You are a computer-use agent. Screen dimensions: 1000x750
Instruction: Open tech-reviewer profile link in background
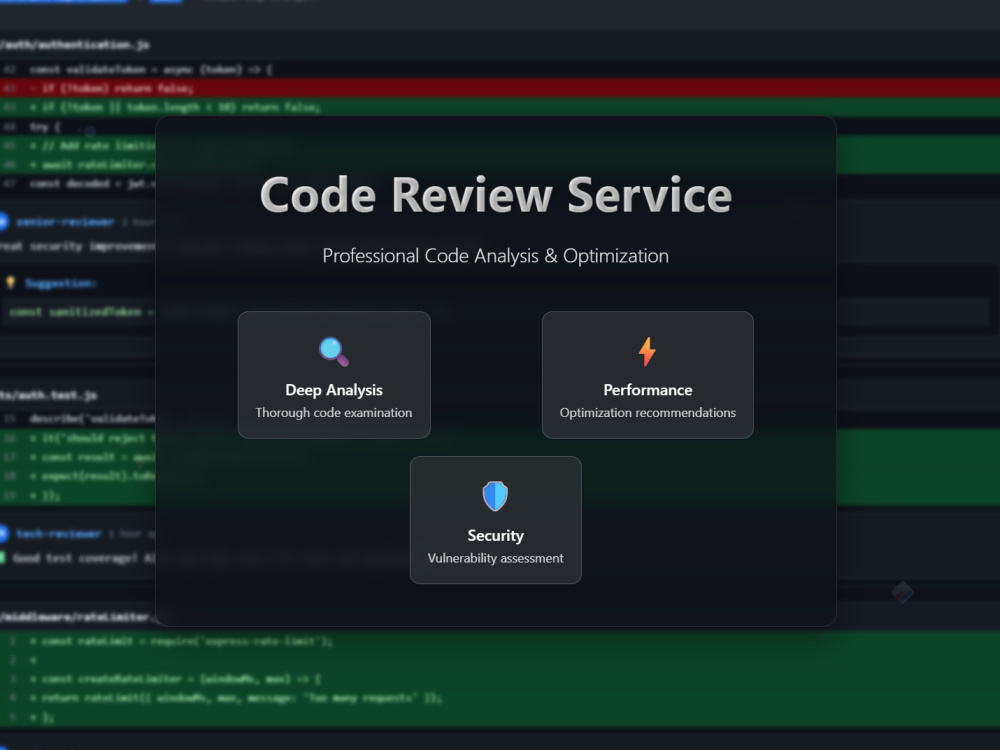pos(58,533)
